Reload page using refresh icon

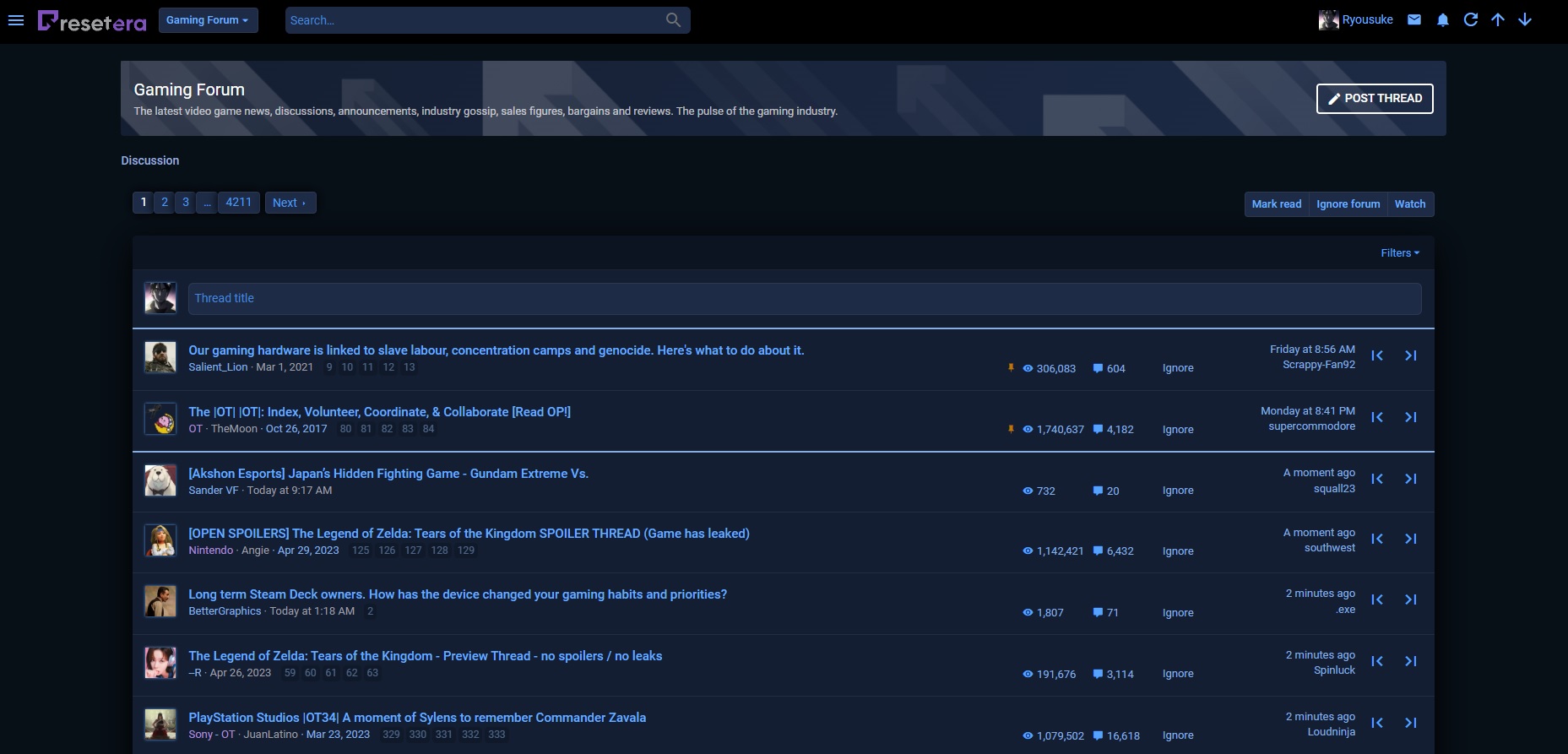(x=1471, y=19)
